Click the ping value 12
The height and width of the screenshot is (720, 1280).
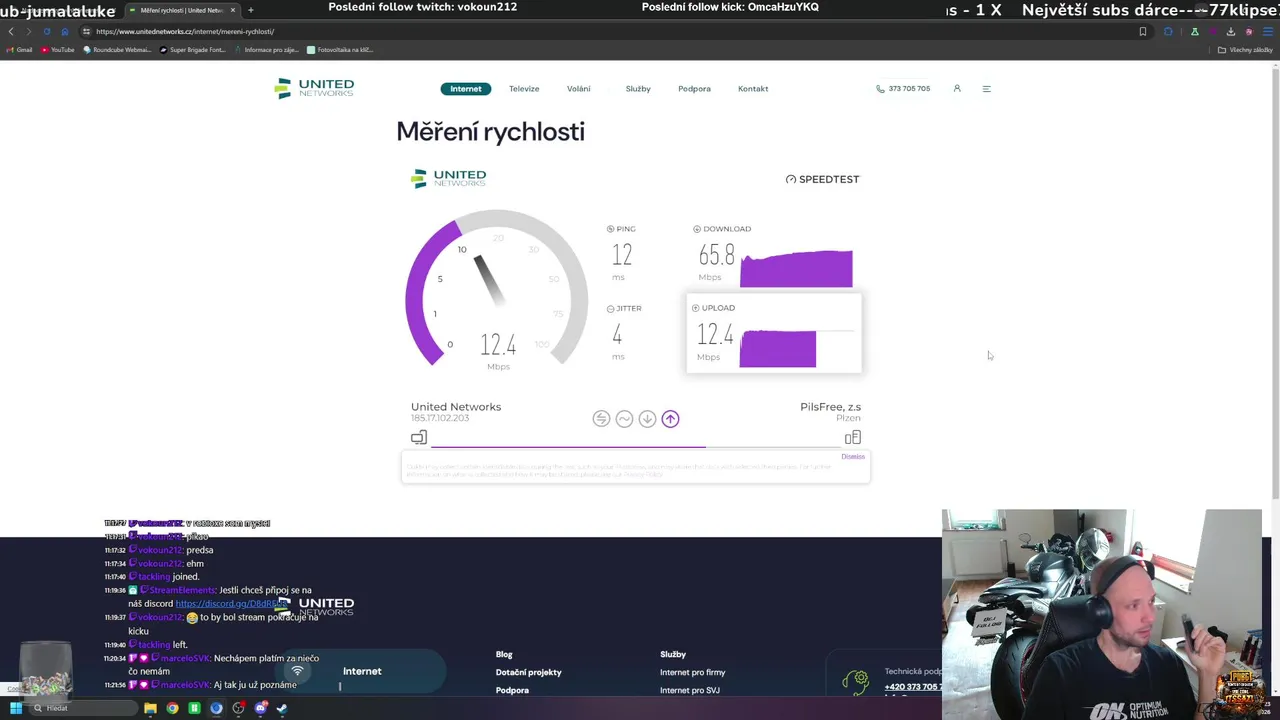(x=622, y=255)
